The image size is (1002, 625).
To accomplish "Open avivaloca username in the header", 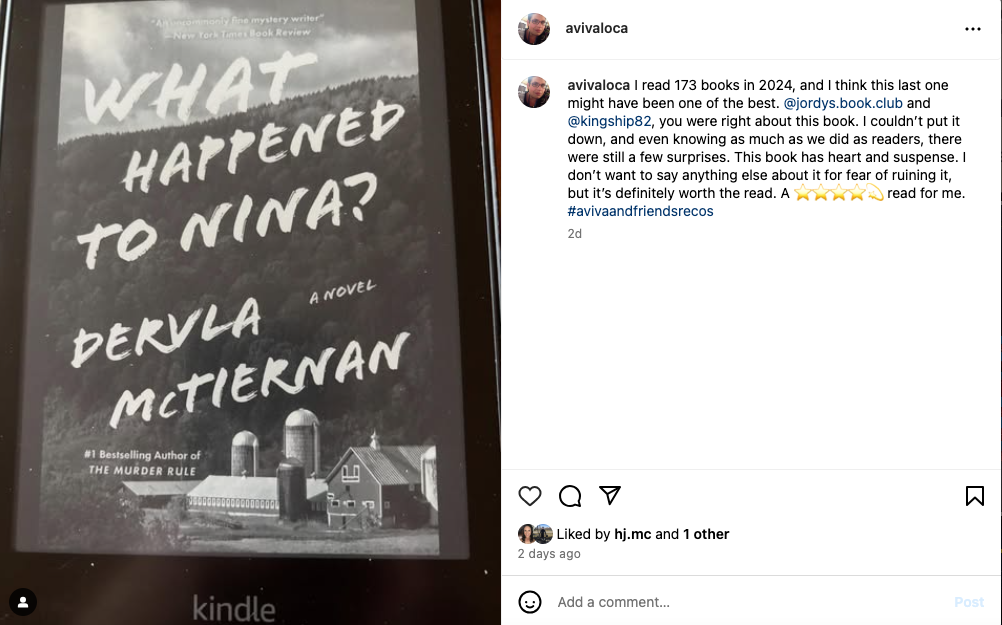I will tap(597, 28).
